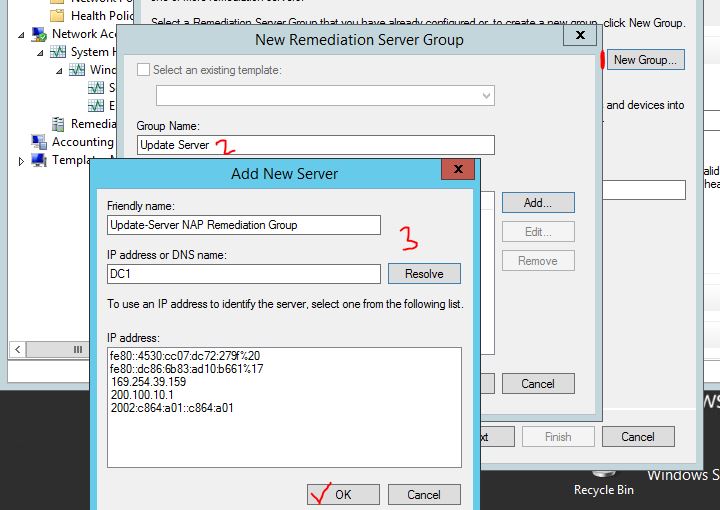Click the Resolve button
The image size is (720, 510).
(424, 274)
